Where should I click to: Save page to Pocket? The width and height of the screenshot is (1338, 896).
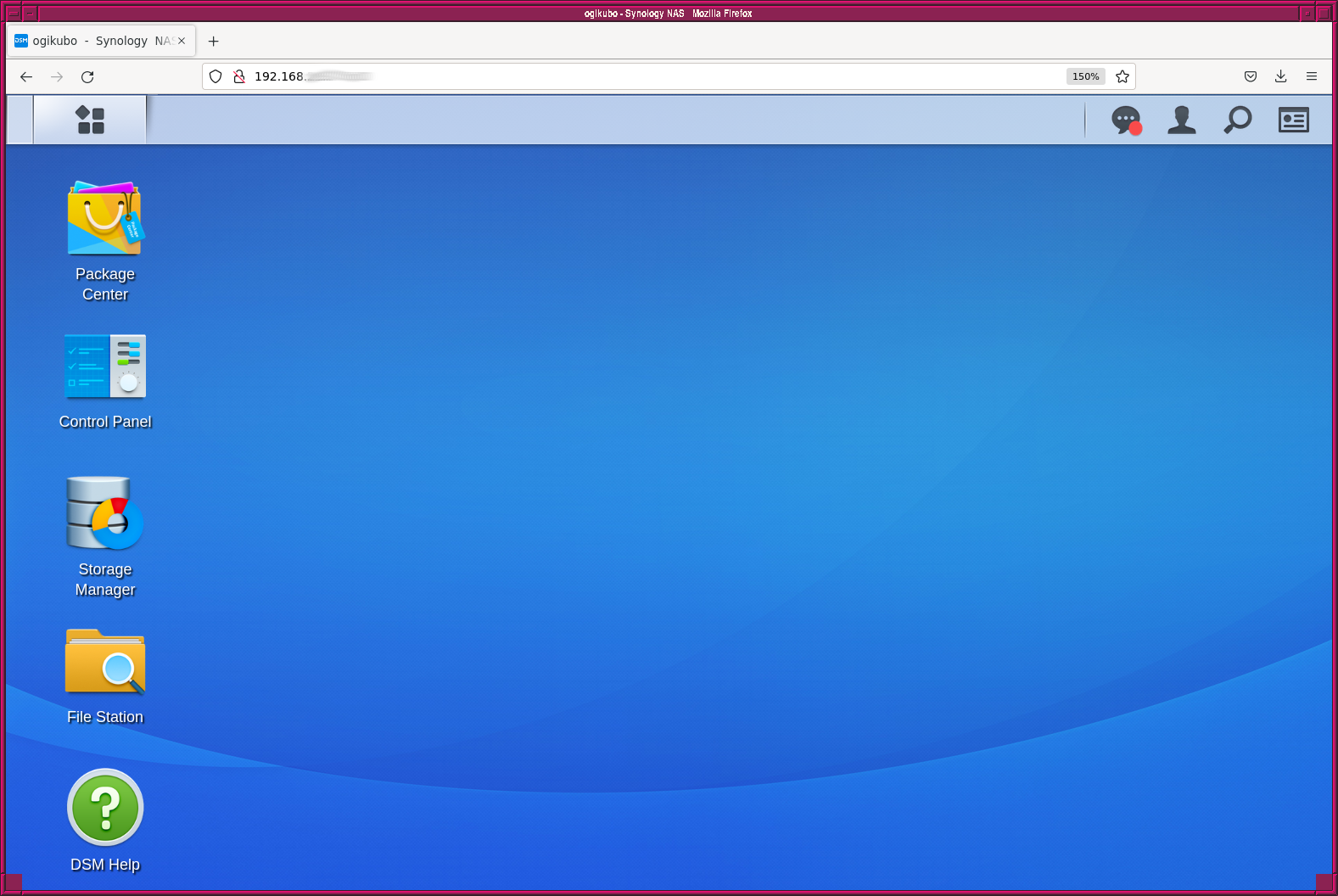point(1250,77)
